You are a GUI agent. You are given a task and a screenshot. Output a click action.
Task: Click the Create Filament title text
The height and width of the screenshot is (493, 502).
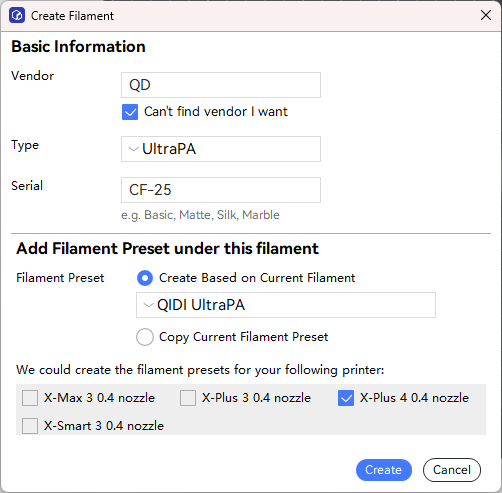pos(72,16)
